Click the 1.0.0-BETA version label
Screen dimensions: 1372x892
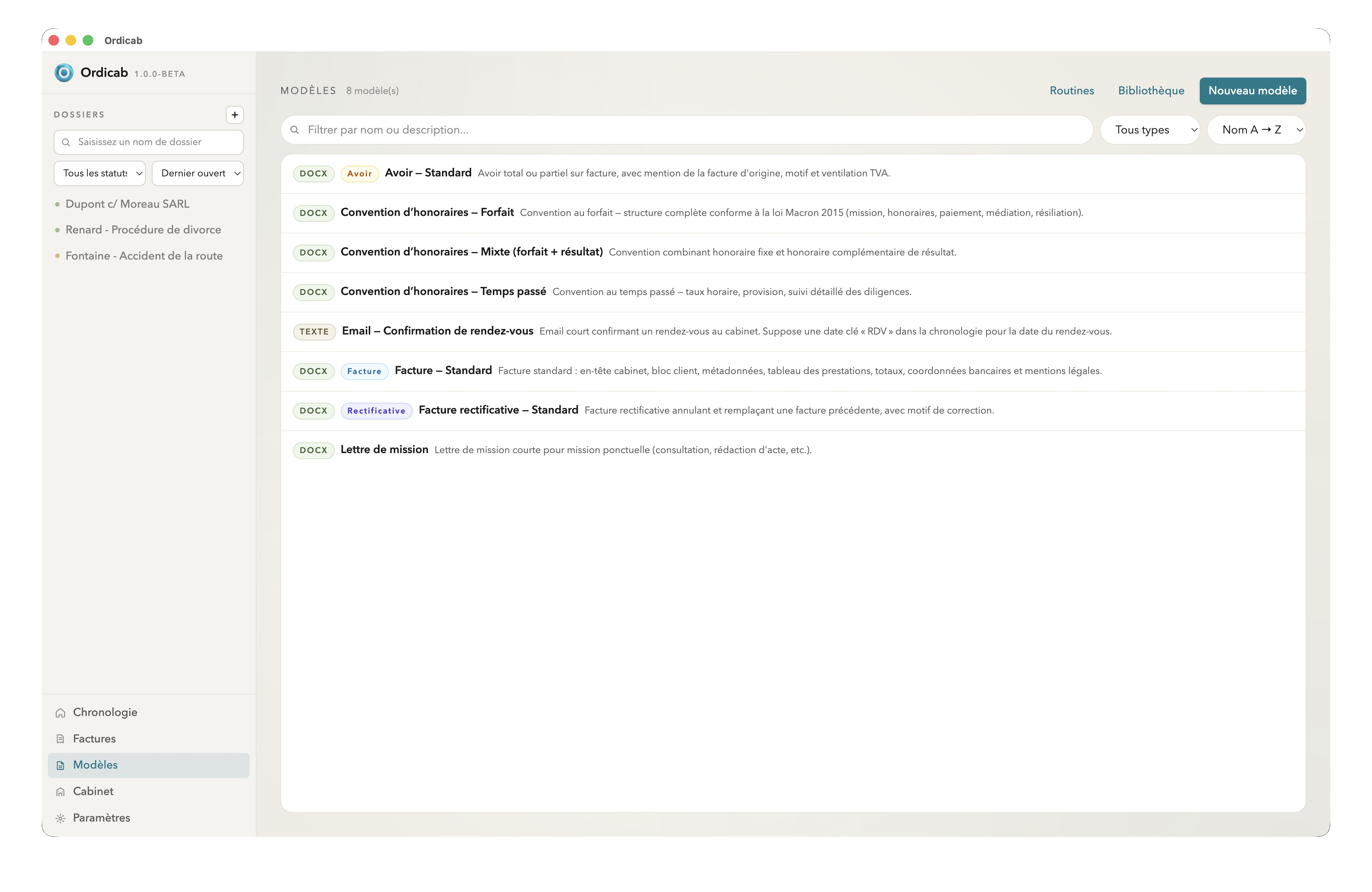coord(160,74)
